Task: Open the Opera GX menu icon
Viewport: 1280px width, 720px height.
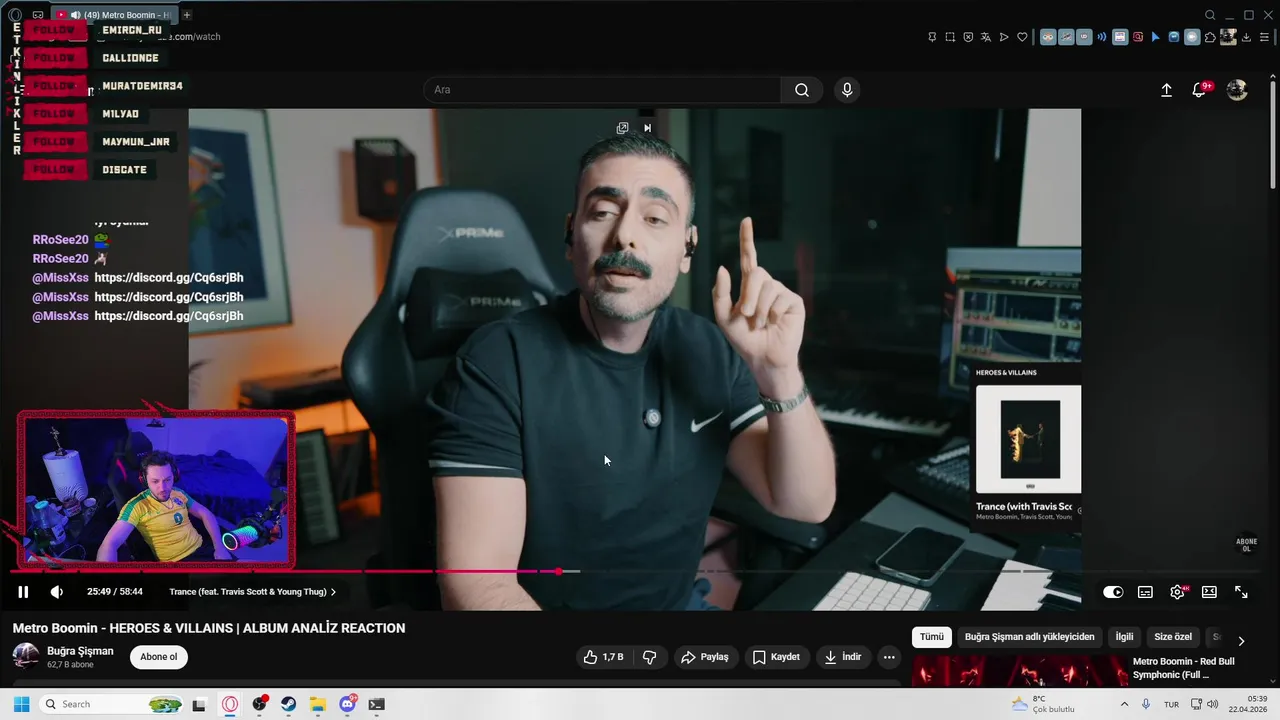Action: point(15,15)
